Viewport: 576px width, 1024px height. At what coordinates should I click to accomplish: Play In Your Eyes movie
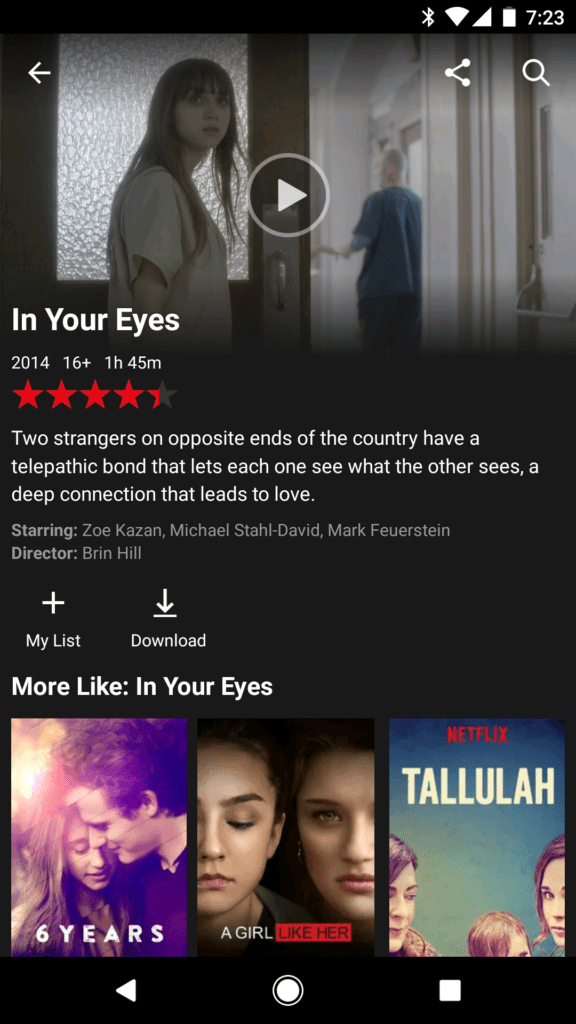pyautogui.click(x=288, y=195)
